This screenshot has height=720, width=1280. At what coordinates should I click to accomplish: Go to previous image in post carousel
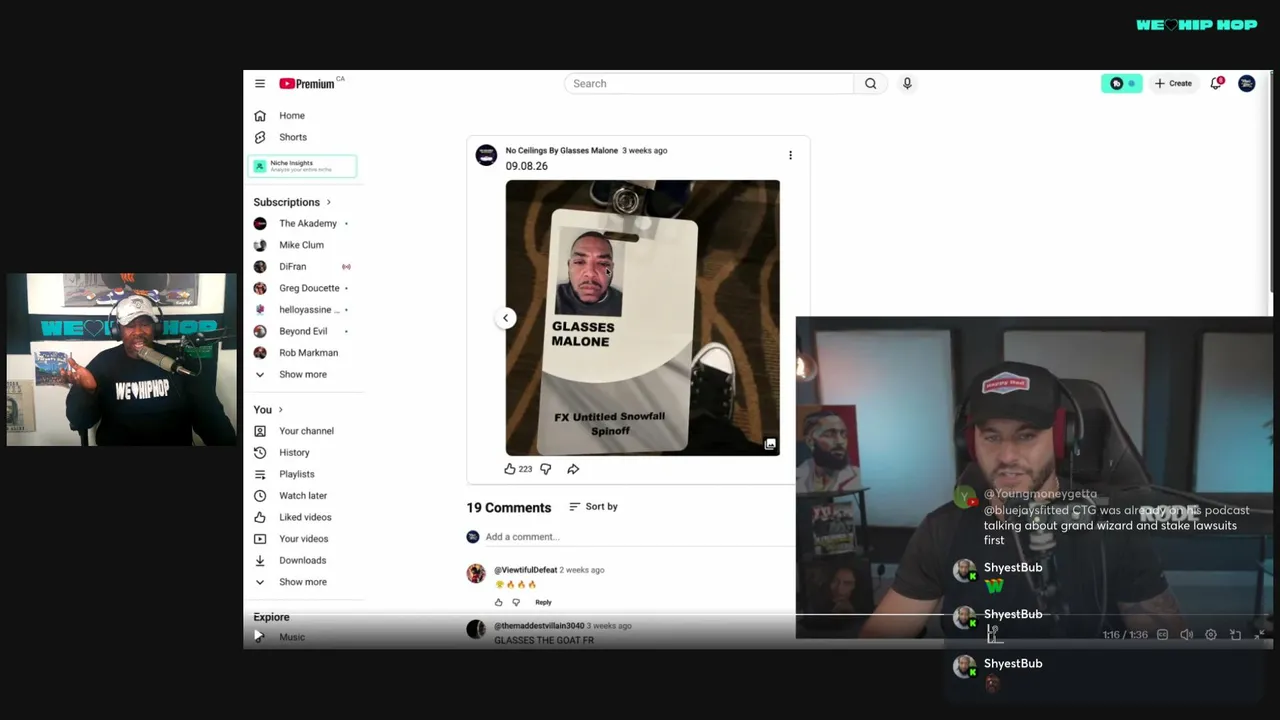click(505, 318)
